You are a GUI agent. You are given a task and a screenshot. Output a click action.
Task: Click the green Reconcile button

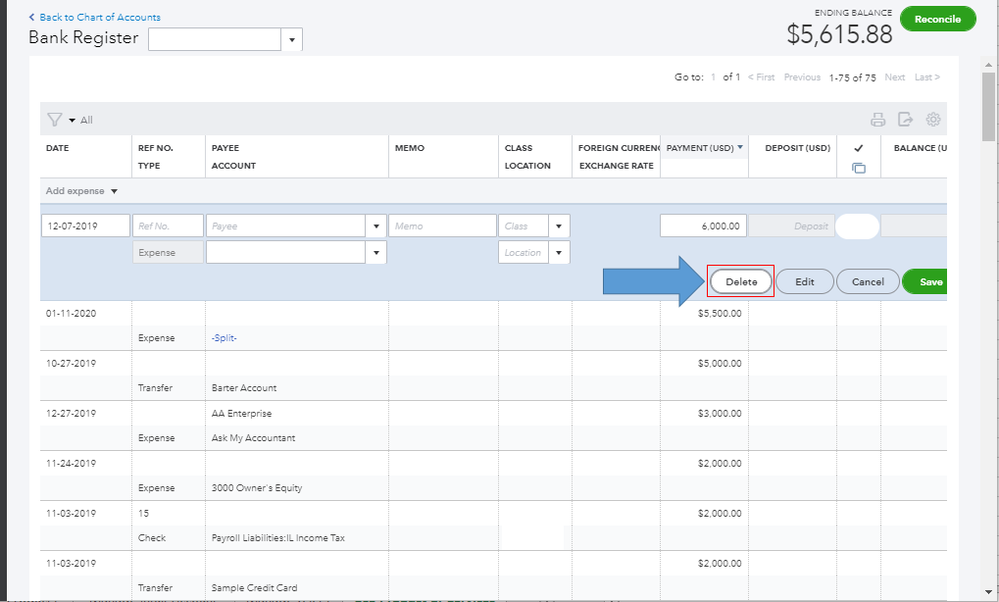937,19
